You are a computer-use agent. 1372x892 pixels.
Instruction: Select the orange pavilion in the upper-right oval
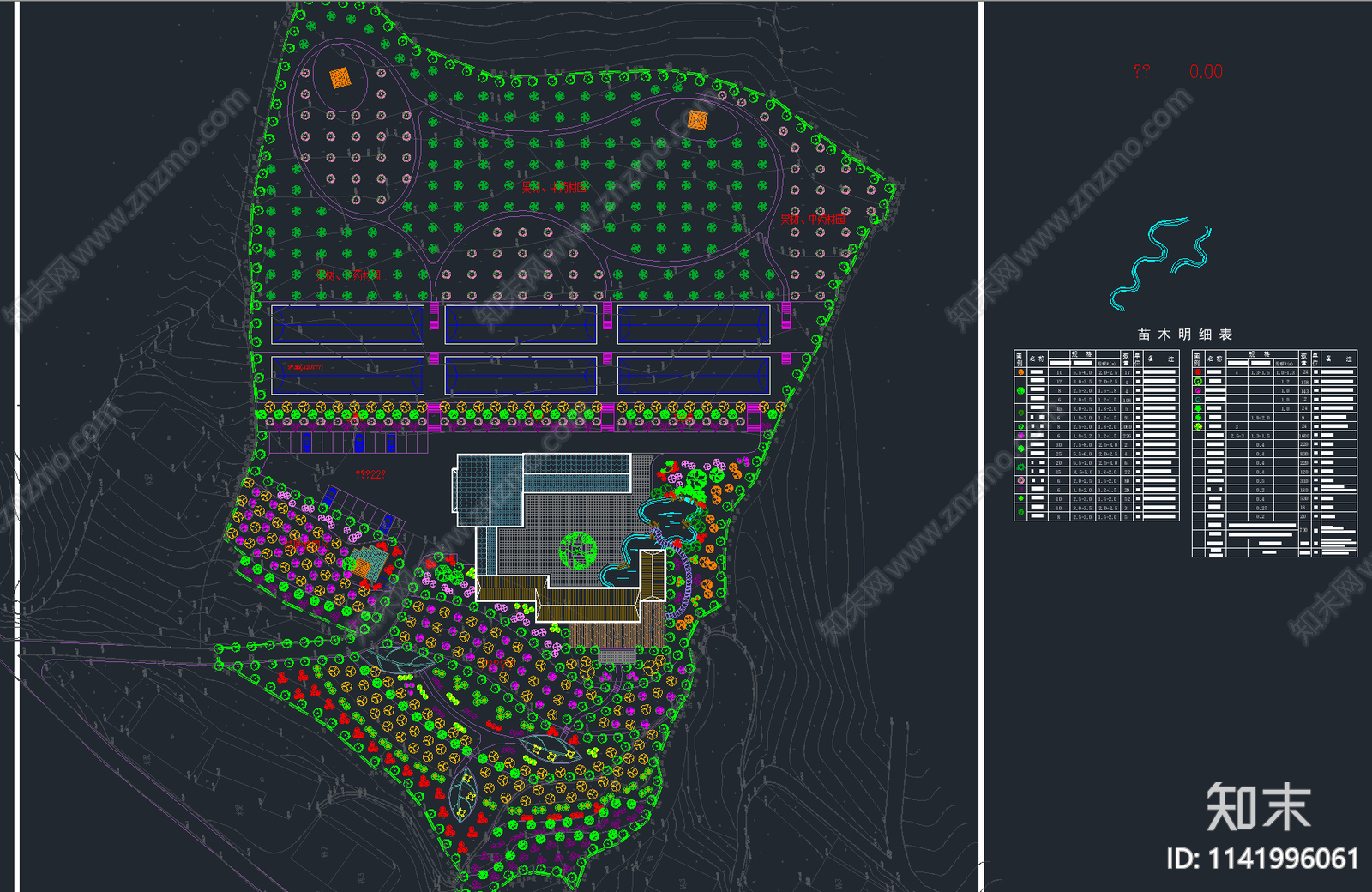click(x=697, y=120)
